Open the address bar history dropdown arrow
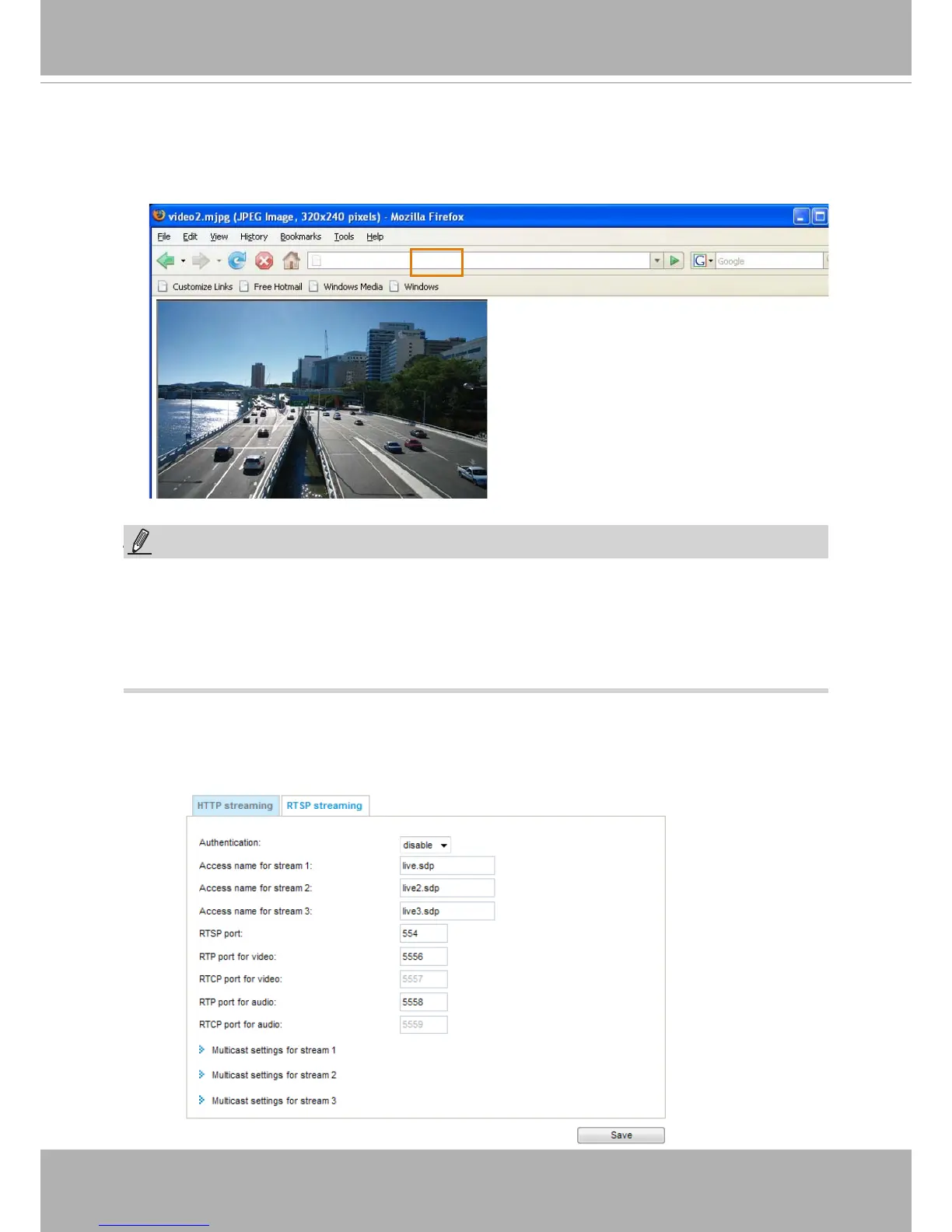 click(x=657, y=261)
